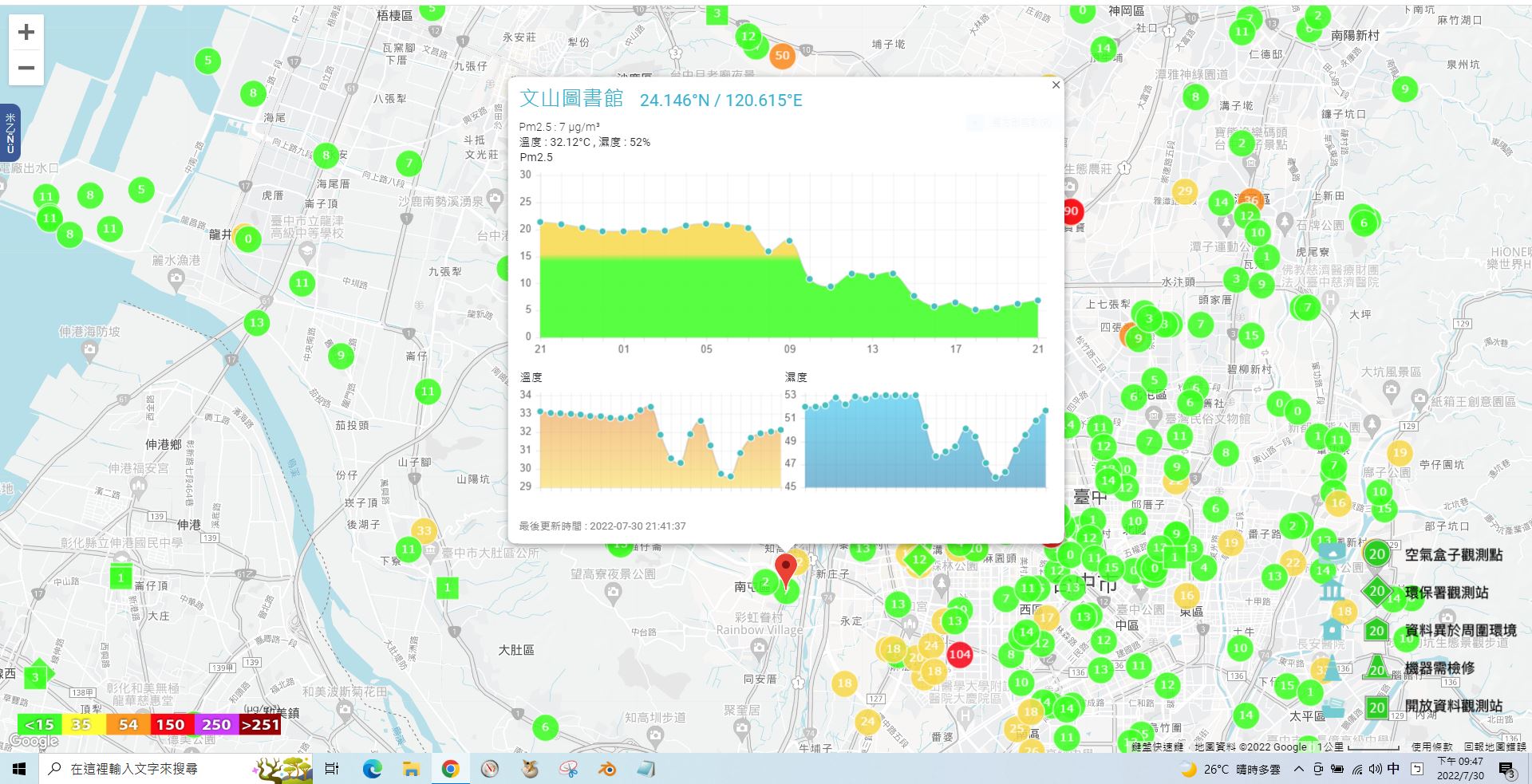The image size is (1532, 784).
Task: Select green 11 marker left of 九張犁
Action: [x=302, y=282]
